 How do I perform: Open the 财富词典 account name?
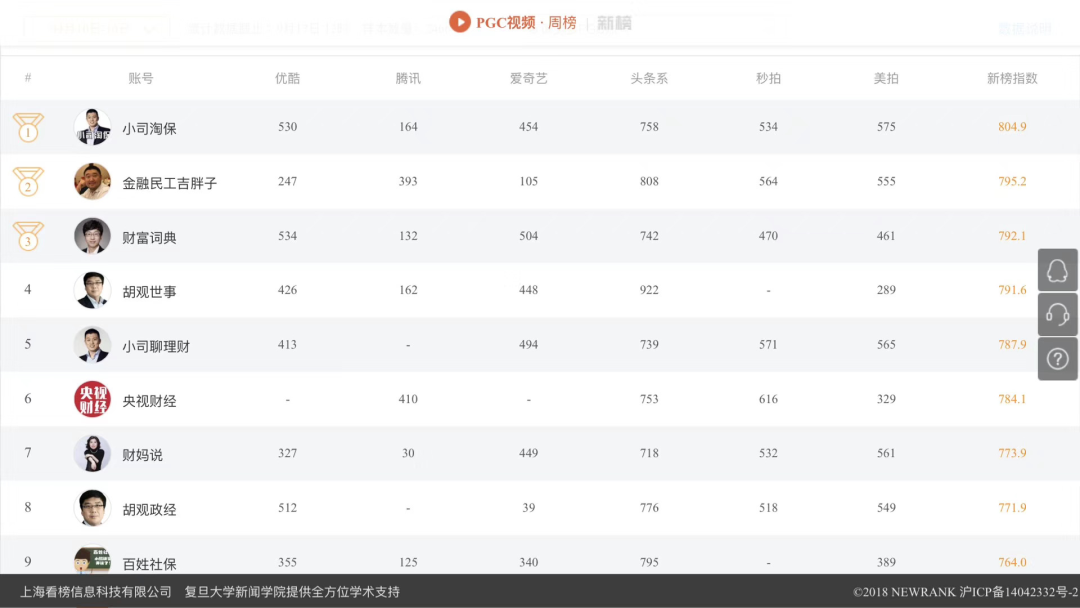[149, 238]
